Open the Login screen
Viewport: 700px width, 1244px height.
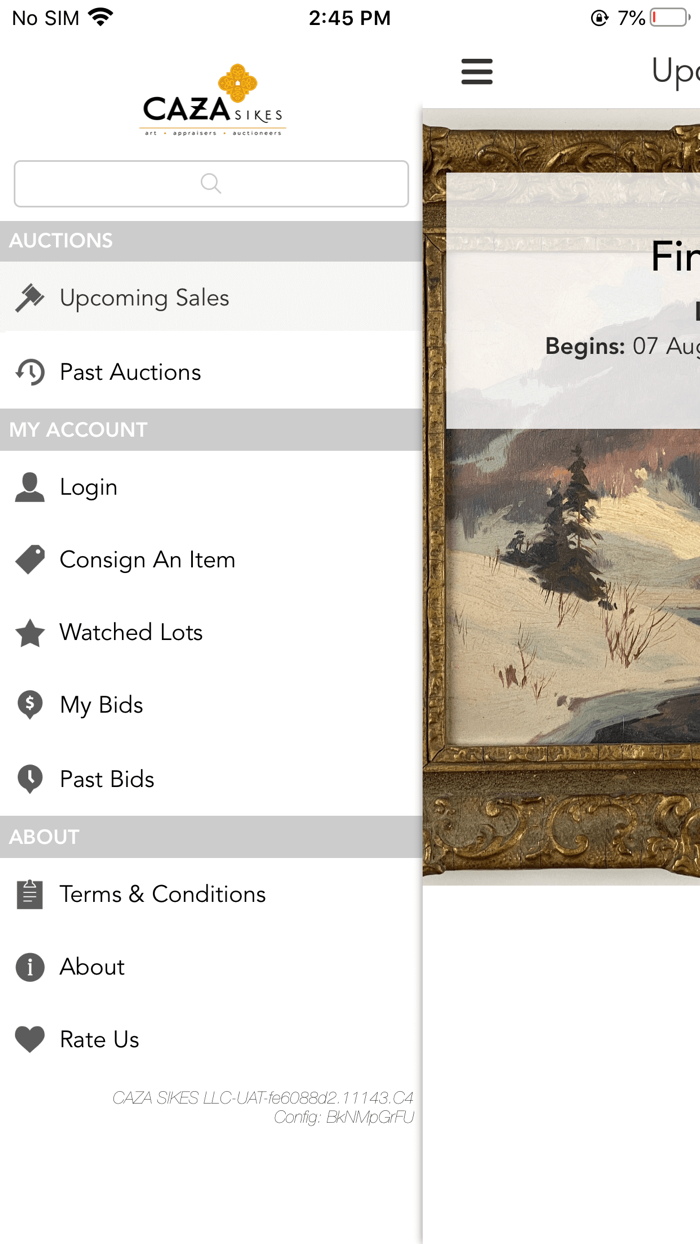(x=90, y=487)
